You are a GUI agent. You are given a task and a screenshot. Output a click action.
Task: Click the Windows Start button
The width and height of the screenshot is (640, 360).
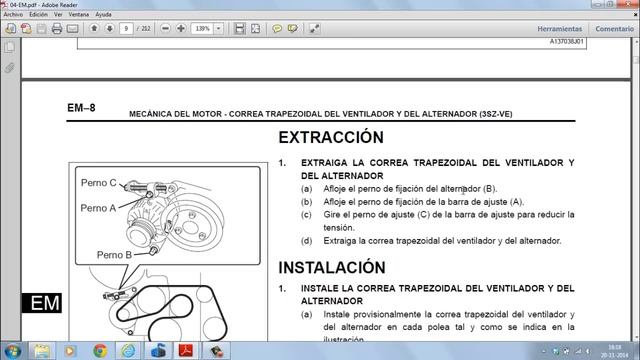click(x=12, y=351)
